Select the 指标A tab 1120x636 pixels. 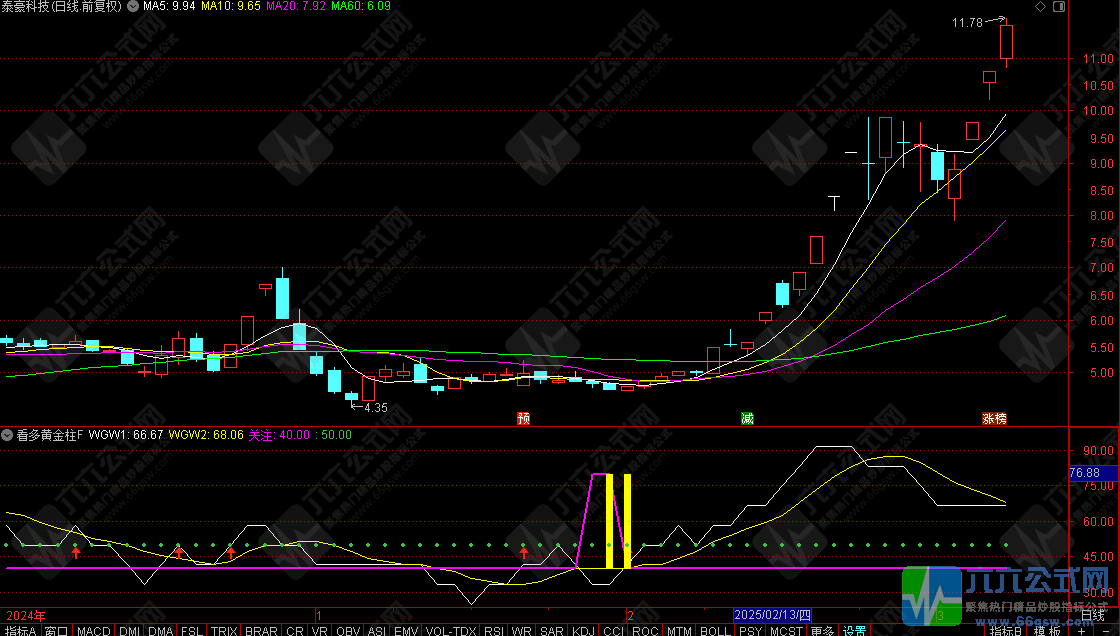20,630
